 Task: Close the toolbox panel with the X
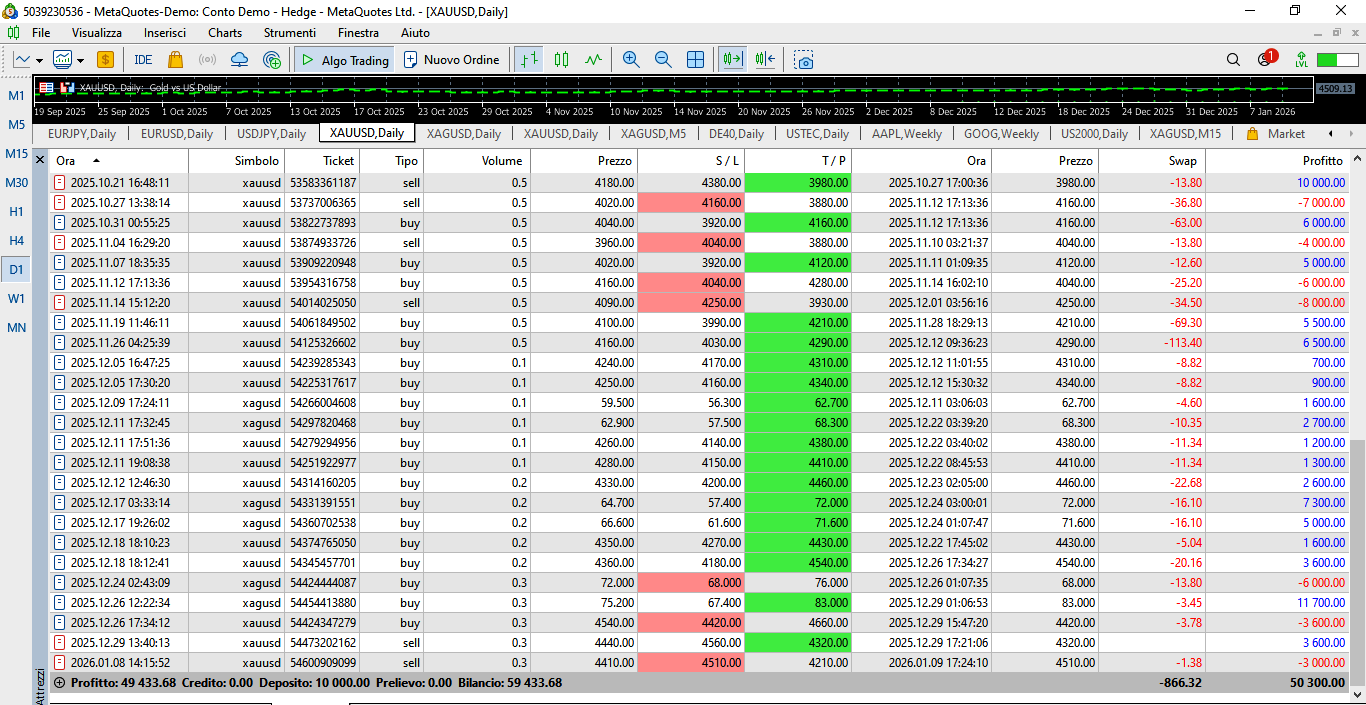40,160
